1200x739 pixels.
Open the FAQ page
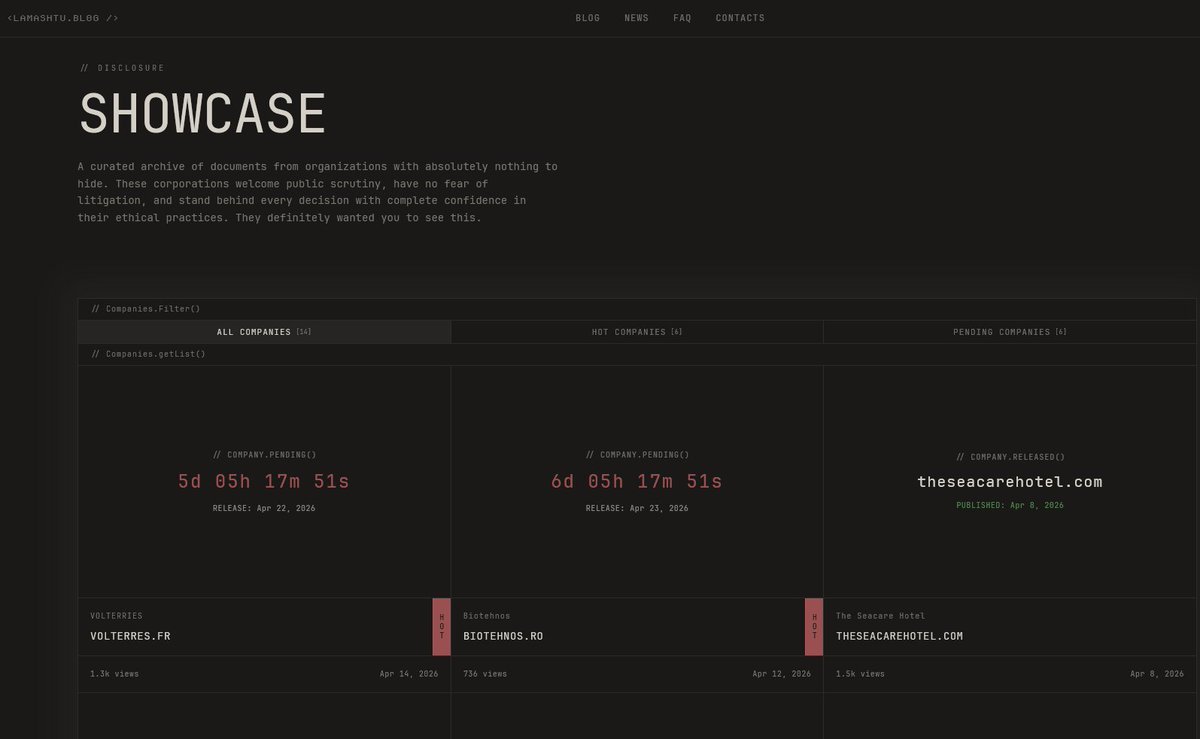(x=682, y=17)
